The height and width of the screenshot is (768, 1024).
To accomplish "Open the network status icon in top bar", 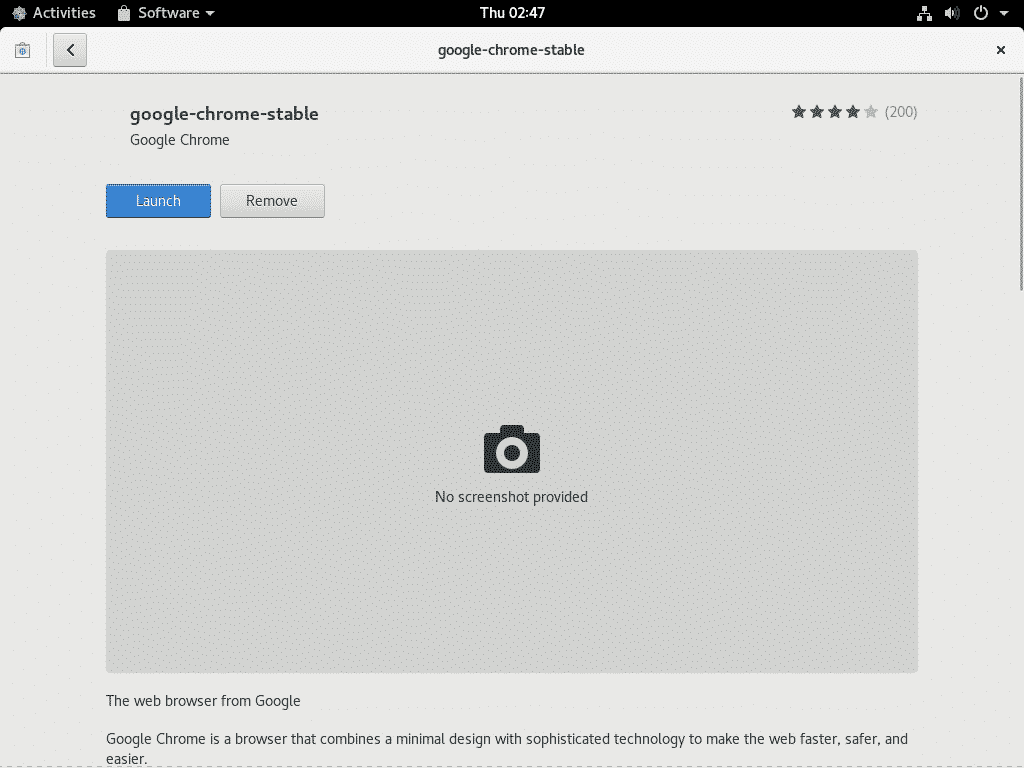I will pyautogui.click(x=924, y=13).
